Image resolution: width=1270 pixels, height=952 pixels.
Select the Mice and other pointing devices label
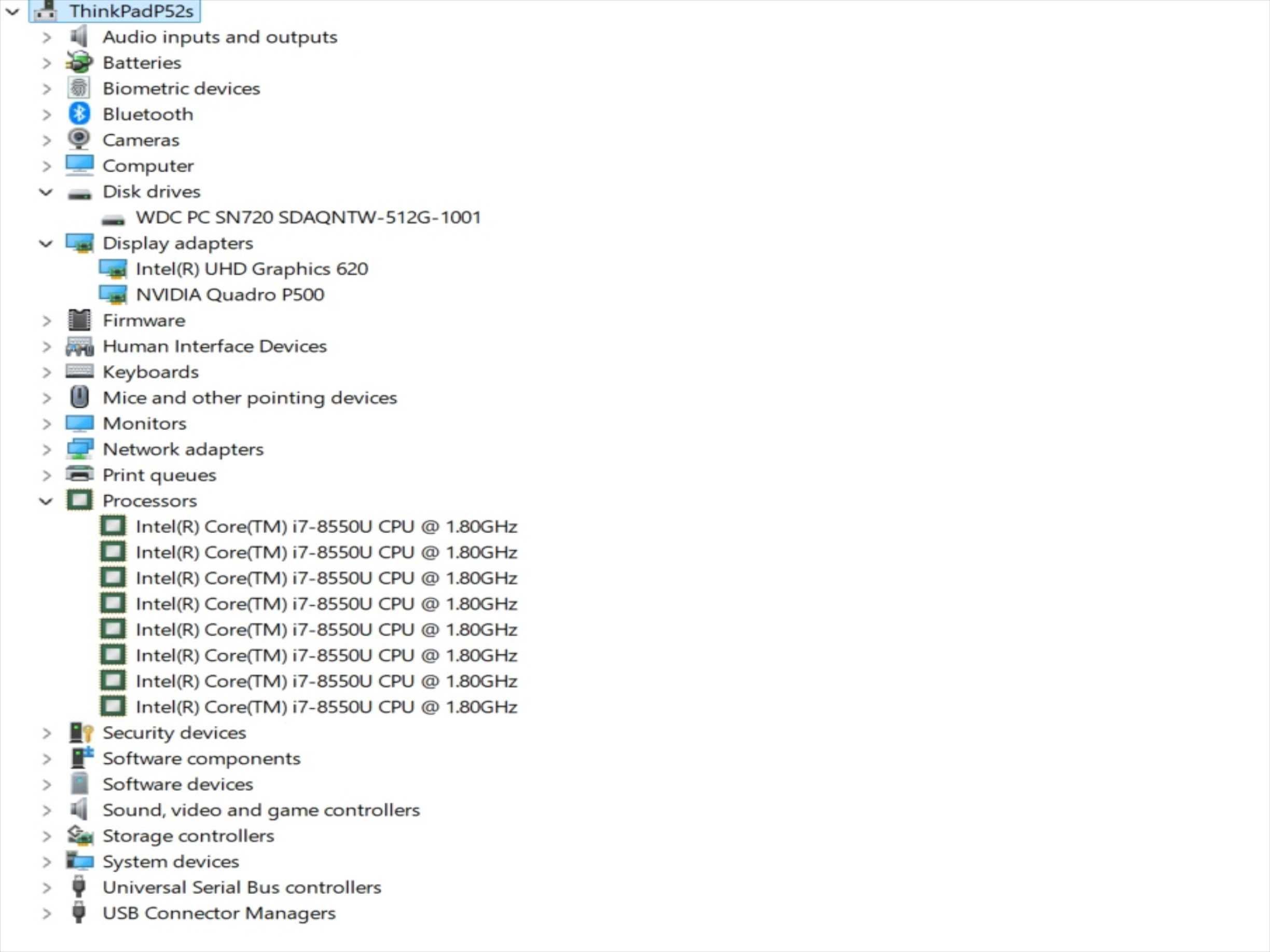click(x=250, y=398)
